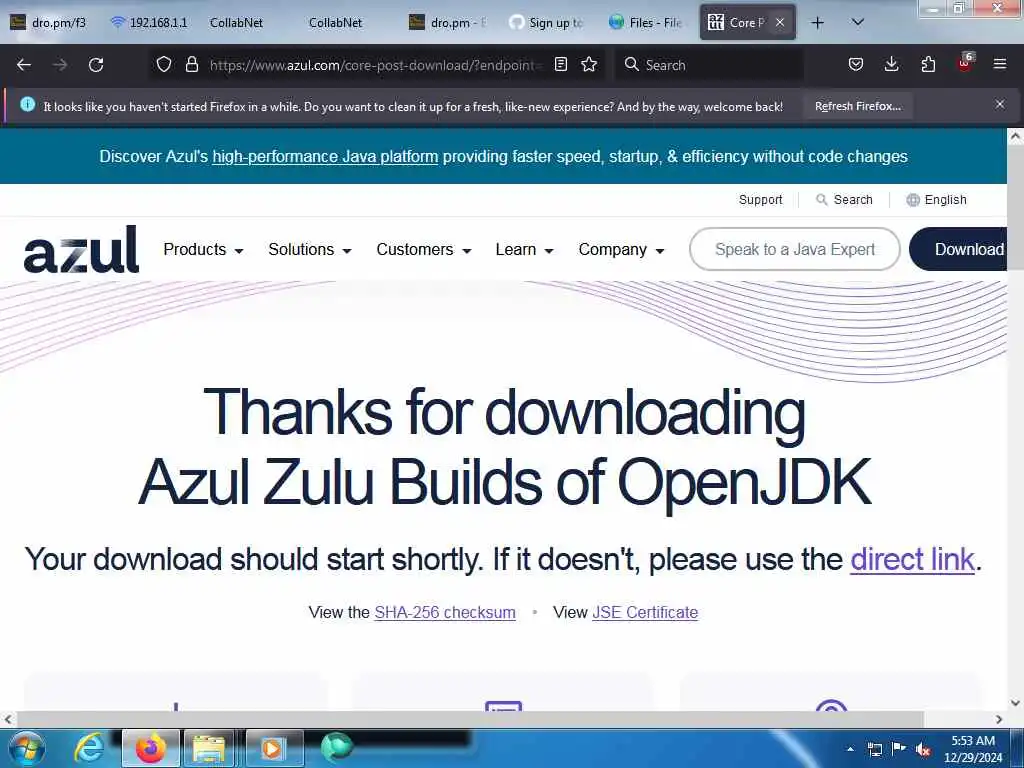Image resolution: width=1024 pixels, height=768 pixels.
Task: View the JSE Certificate link
Action: [x=645, y=613]
